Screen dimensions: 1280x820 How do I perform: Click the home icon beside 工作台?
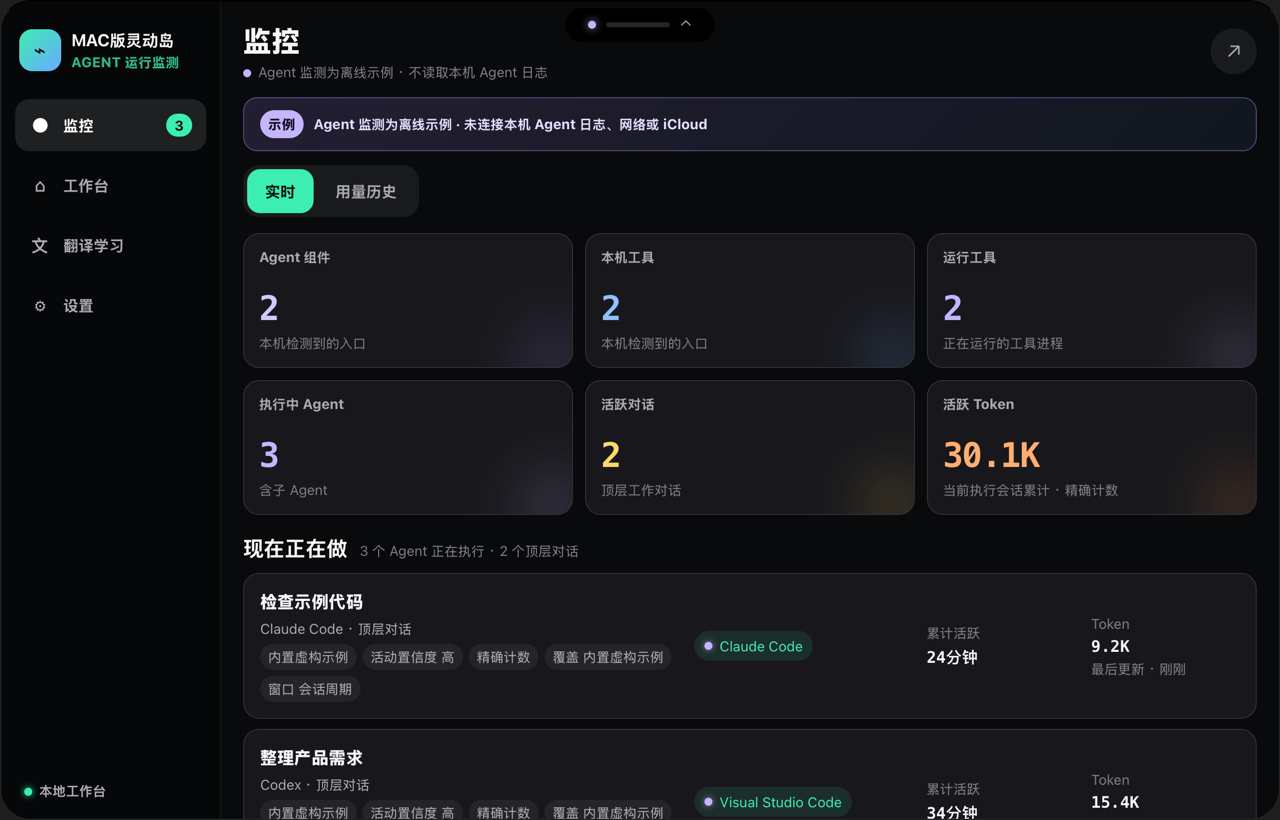click(x=40, y=186)
